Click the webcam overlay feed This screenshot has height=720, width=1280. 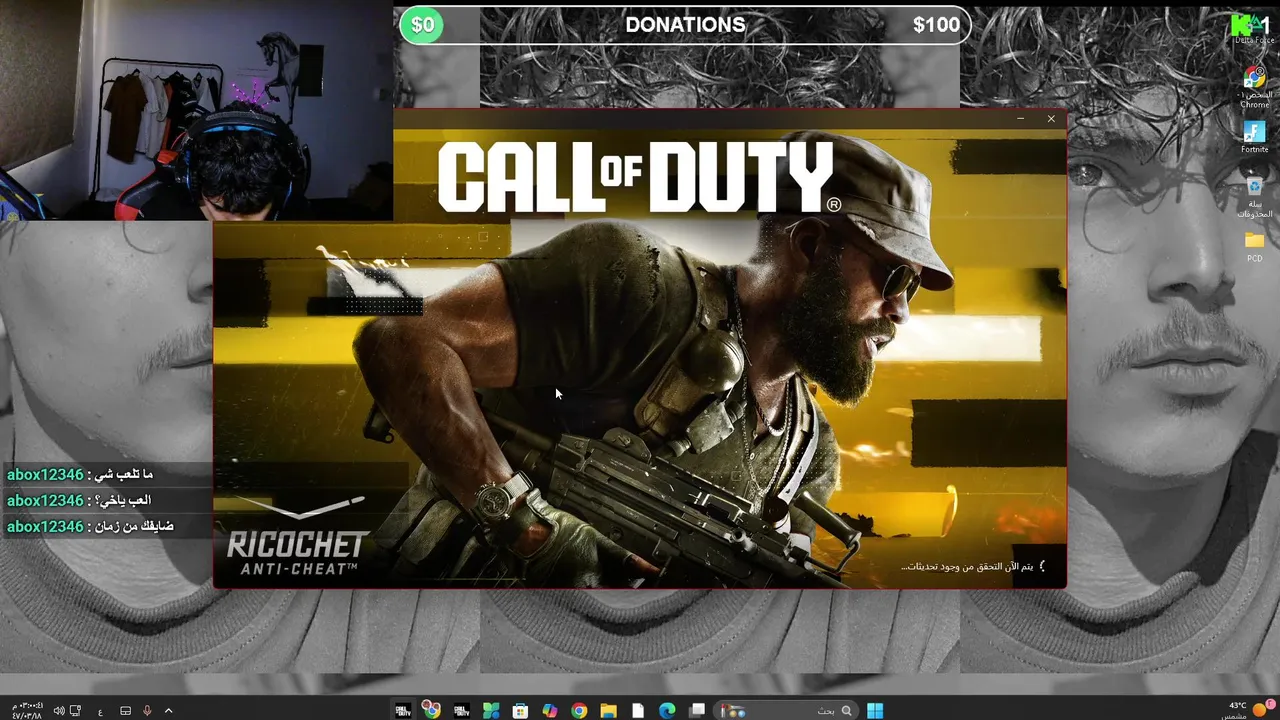pos(196,110)
